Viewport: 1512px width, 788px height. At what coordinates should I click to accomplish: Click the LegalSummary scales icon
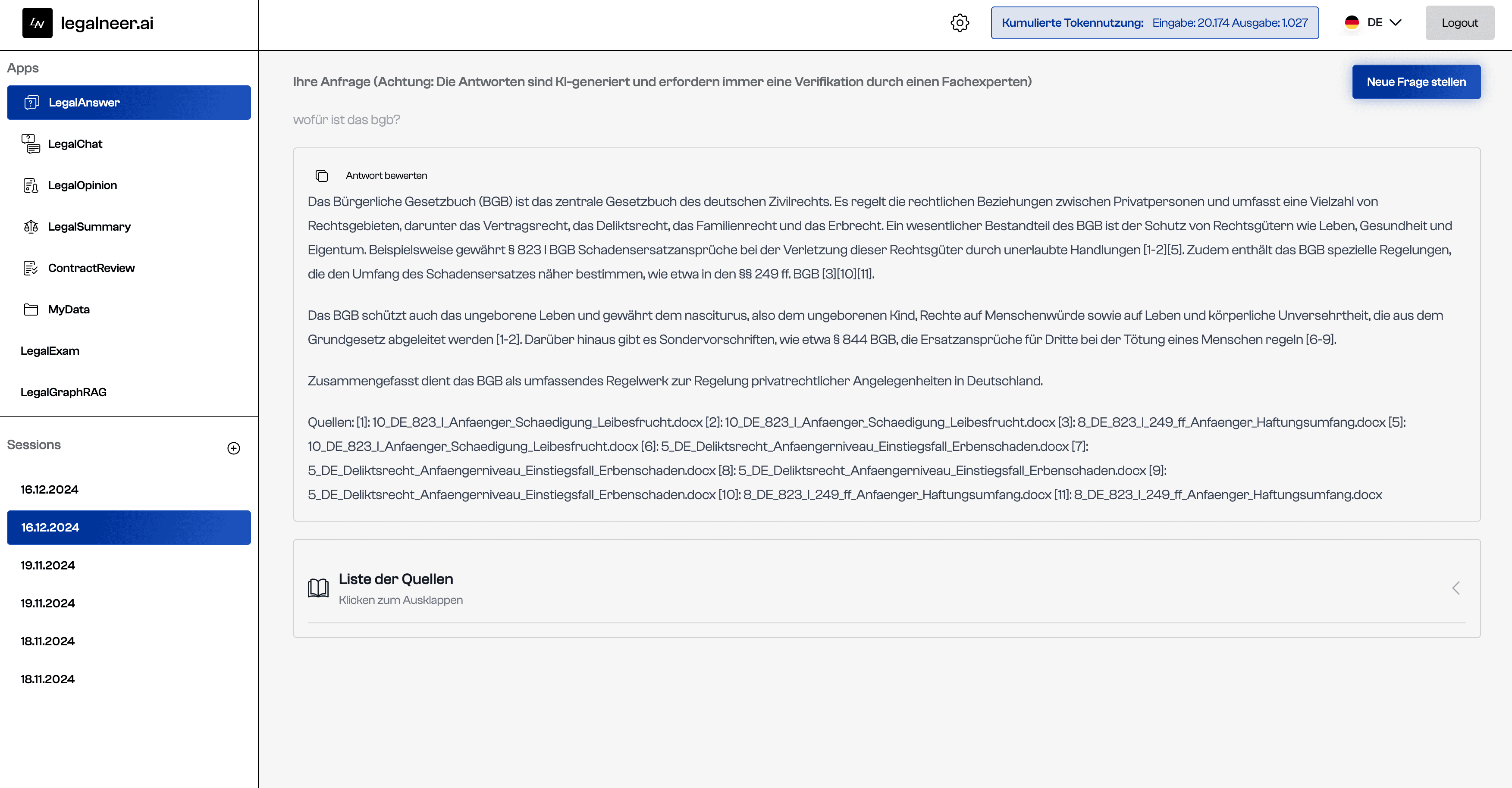point(31,226)
